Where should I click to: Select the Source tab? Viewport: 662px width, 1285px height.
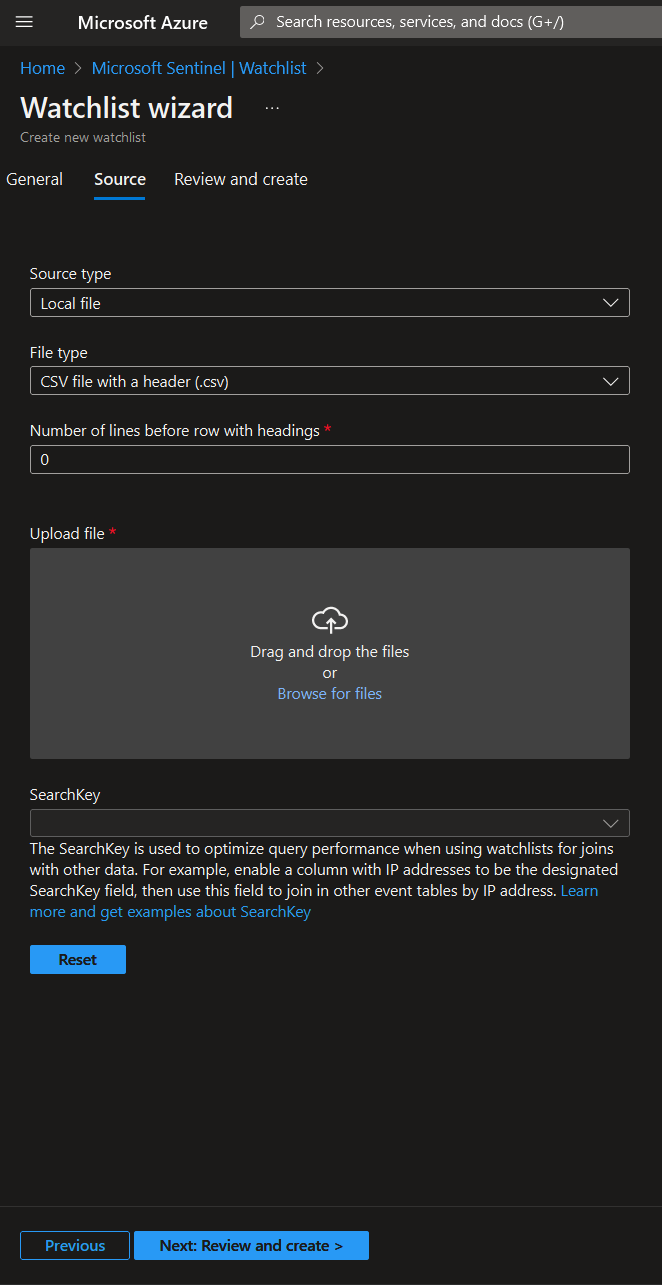tap(120, 179)
